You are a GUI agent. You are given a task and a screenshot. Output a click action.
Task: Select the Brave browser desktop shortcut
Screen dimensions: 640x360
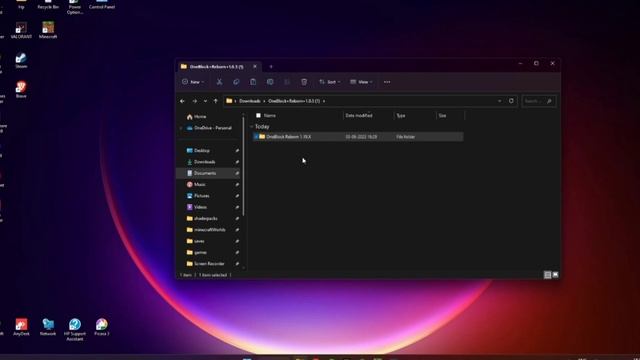(x=21, y=89)
